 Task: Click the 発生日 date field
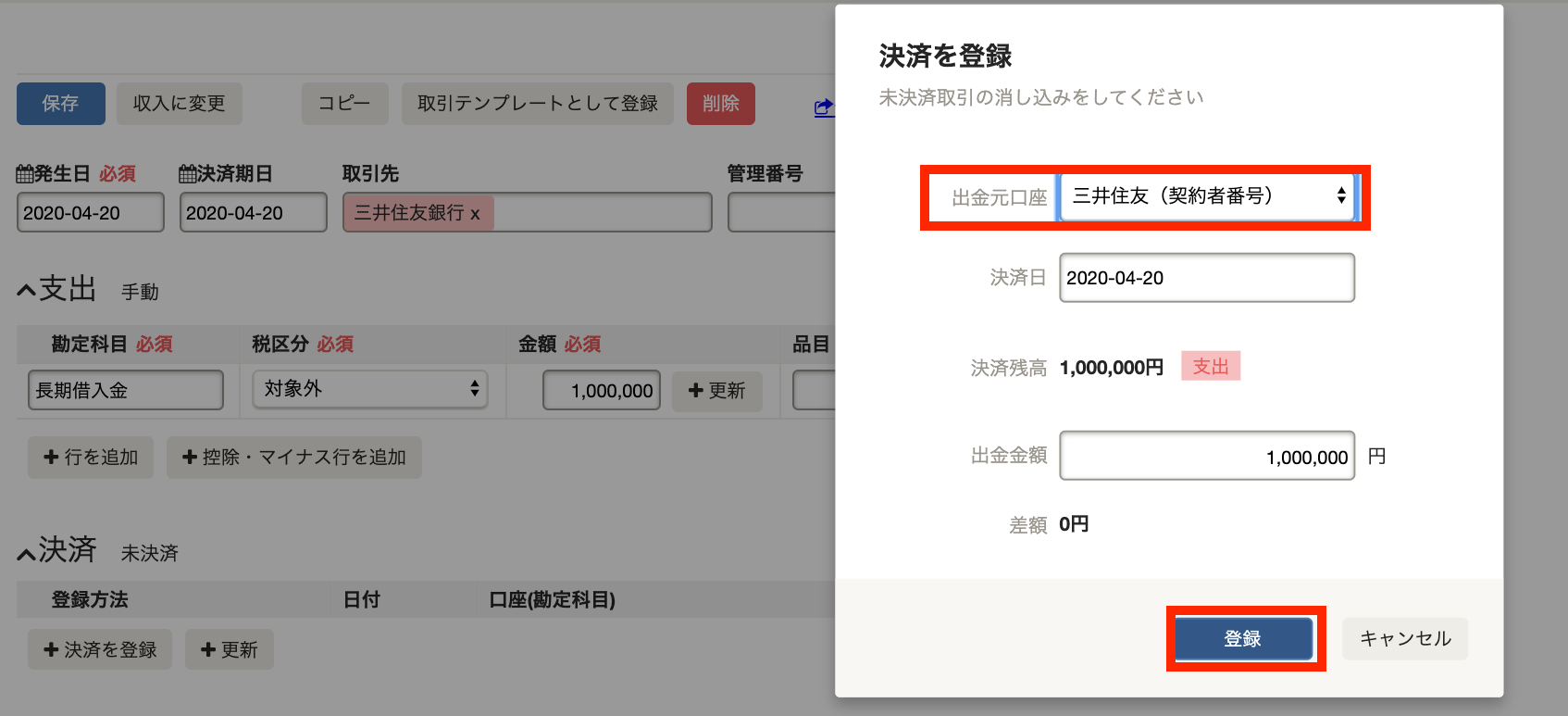pos(91,213)
